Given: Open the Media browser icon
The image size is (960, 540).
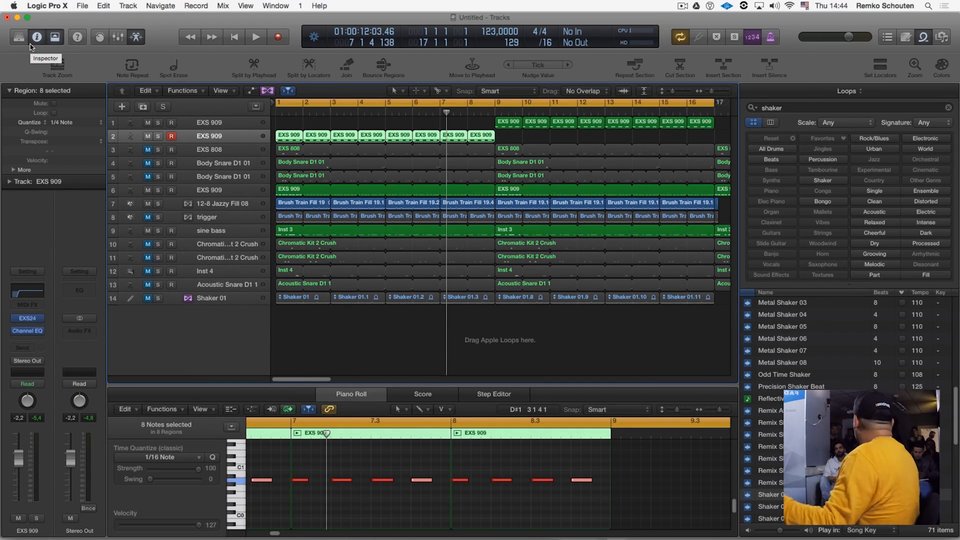Looking at the screenshot, I should coord(942,37).
